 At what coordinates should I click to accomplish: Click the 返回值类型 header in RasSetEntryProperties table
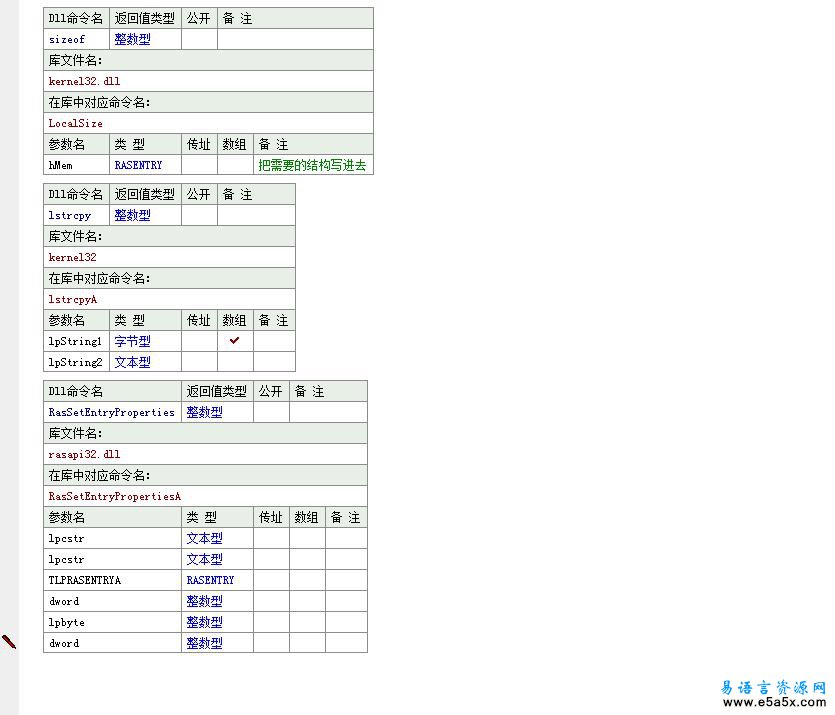(216, 392)
